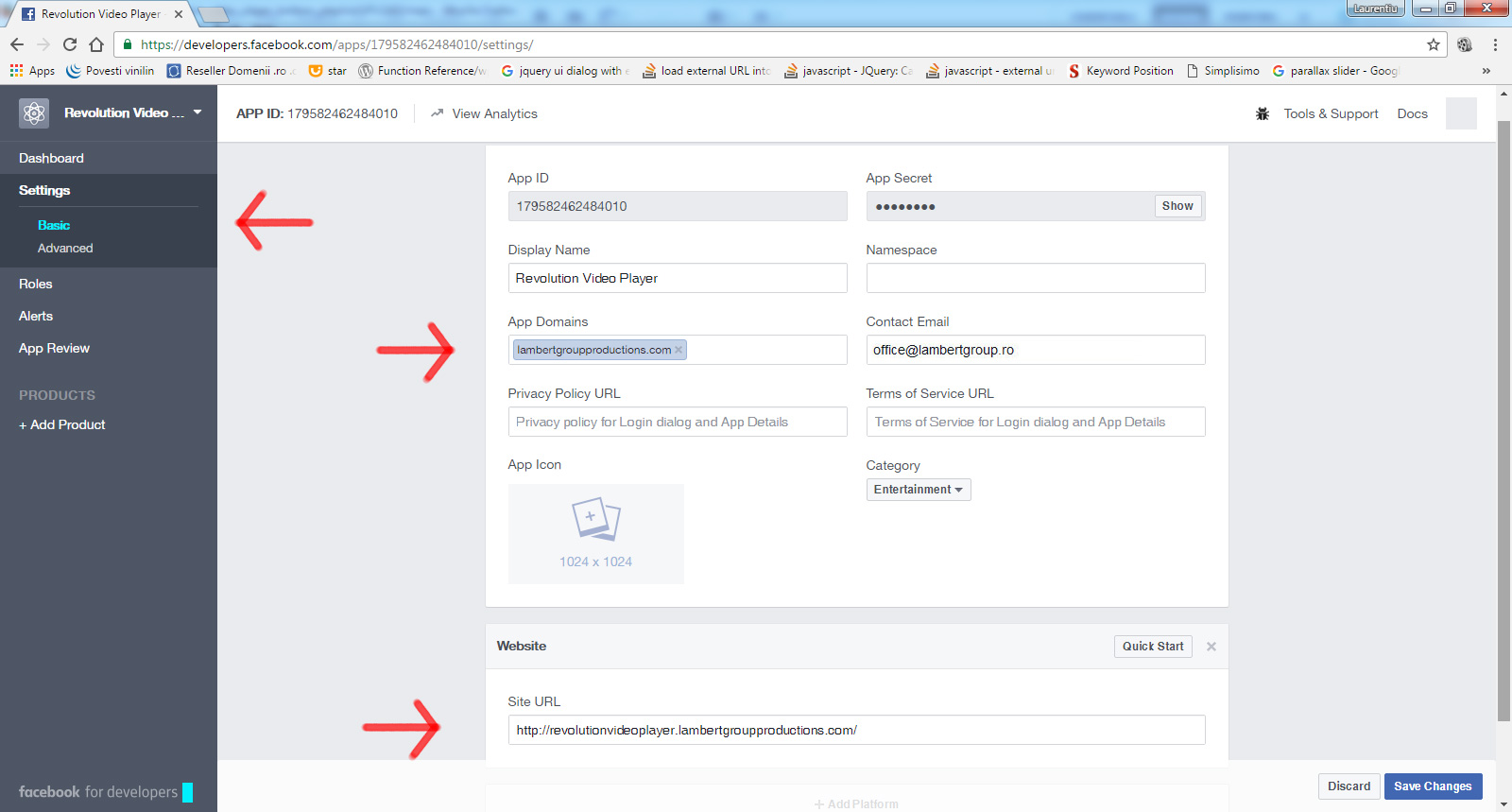This screenshot has width=1512, height=812.
Task: Click the Namespace input field
Action: tap(1036, 278)
